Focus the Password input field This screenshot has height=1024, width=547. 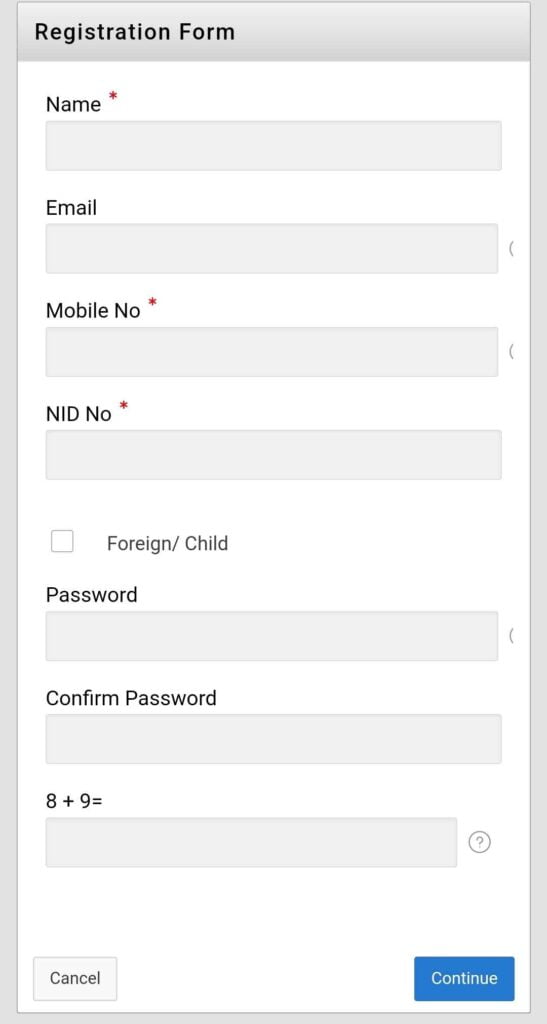point(272,635)
